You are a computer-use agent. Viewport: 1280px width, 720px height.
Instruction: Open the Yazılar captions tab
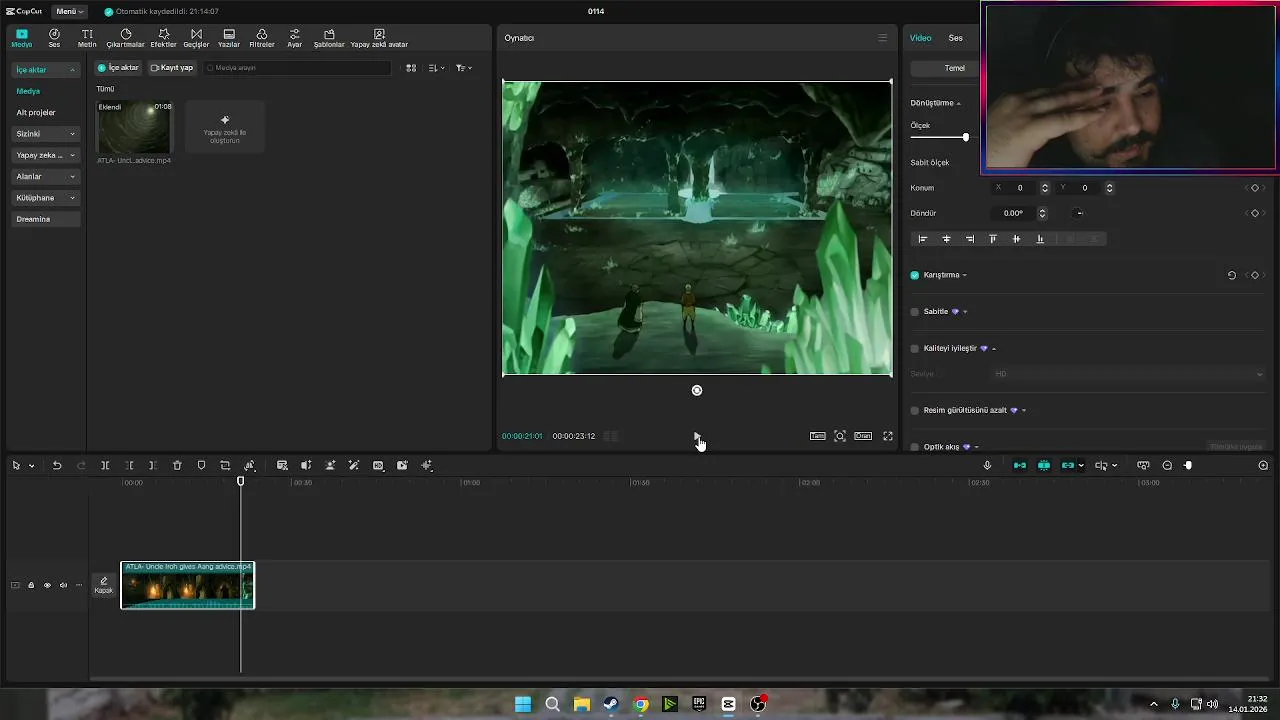point(229,38)
